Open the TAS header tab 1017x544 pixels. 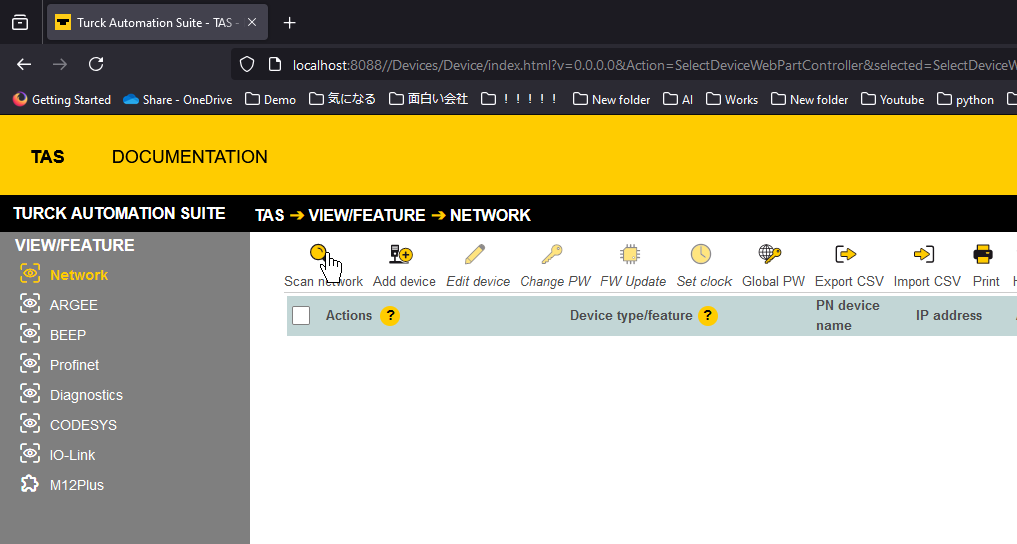pyautogui.click(x=47, y=157)
